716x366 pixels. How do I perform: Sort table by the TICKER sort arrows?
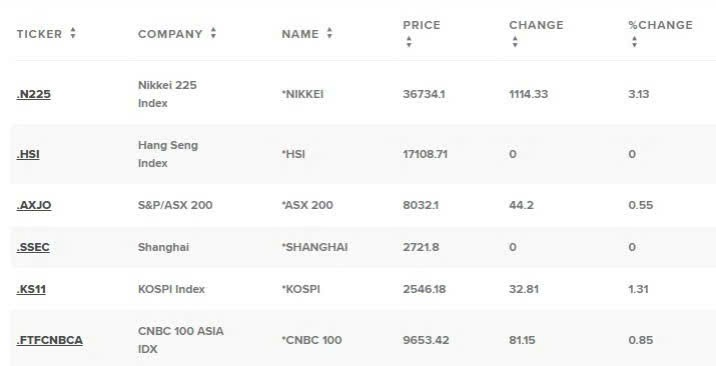pos(73,33)
